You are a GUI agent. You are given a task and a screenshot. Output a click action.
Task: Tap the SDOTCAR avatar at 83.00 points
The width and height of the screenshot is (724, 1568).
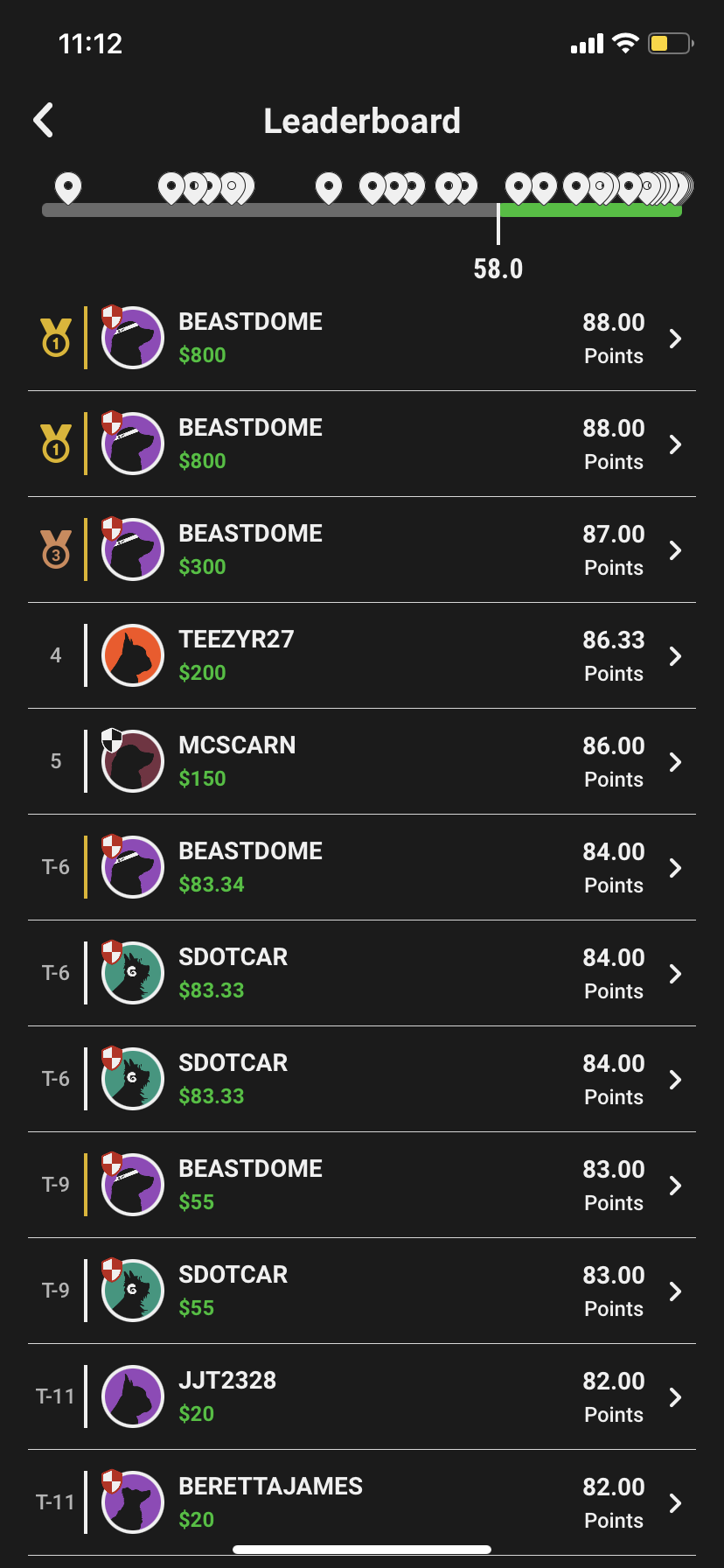(x=133, y=1291)
